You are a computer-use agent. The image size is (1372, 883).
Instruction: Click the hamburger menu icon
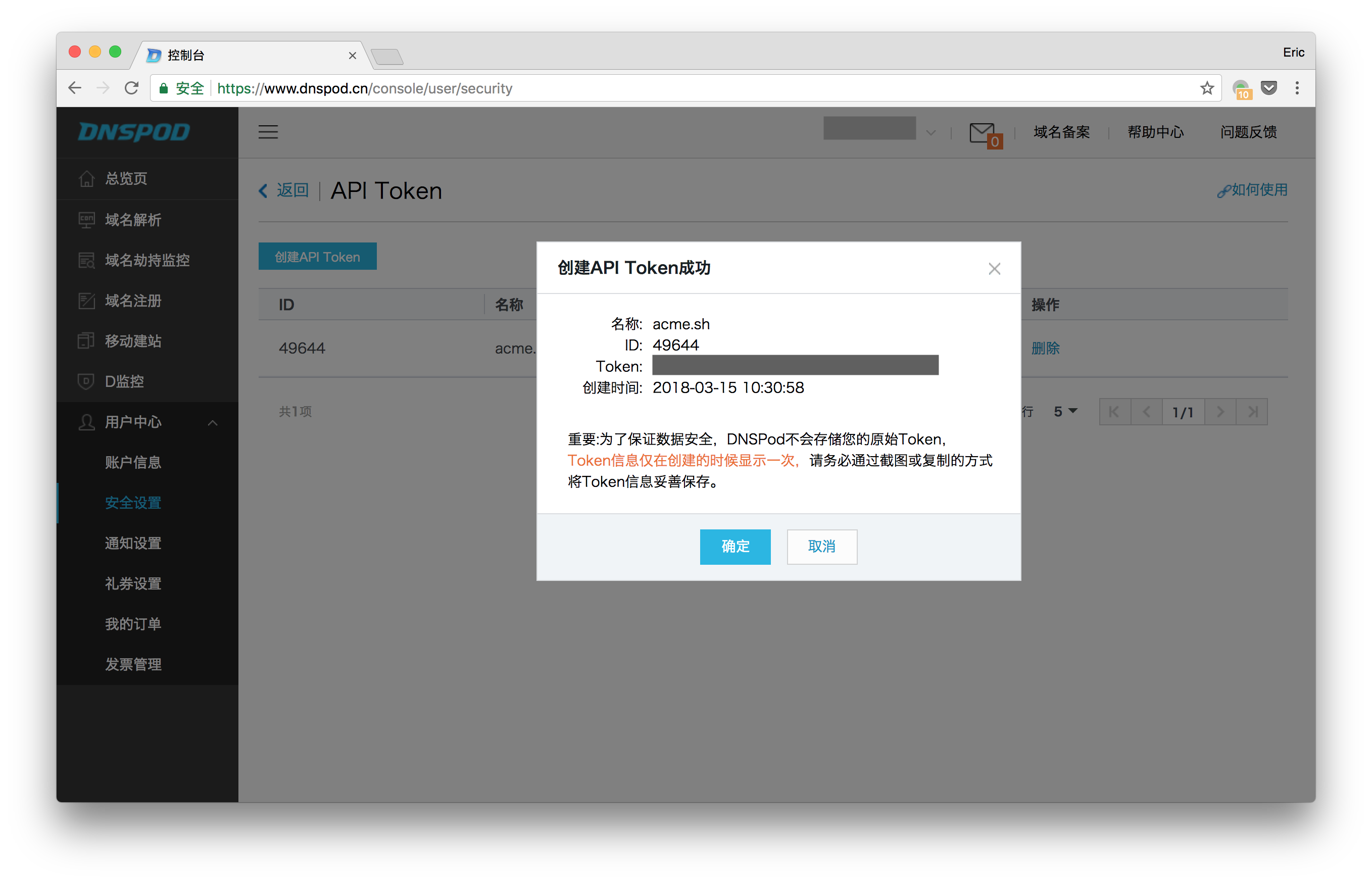pos(268,132)
